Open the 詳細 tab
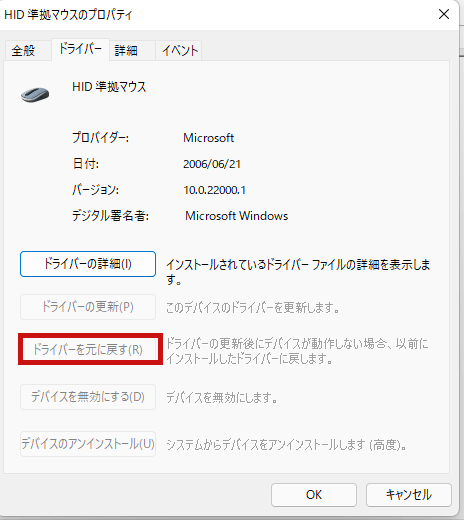Screen dimensions: 464x520 [x=126, y=51]
